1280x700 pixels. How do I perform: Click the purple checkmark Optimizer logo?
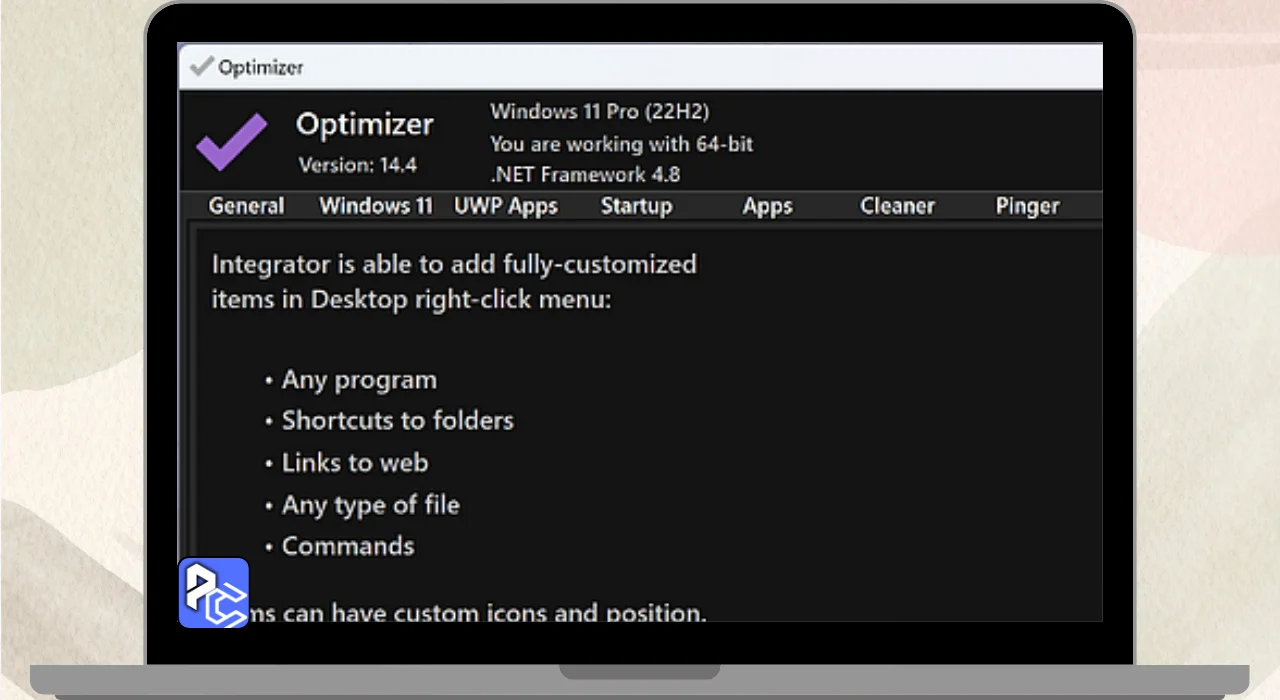pos(232,141)
